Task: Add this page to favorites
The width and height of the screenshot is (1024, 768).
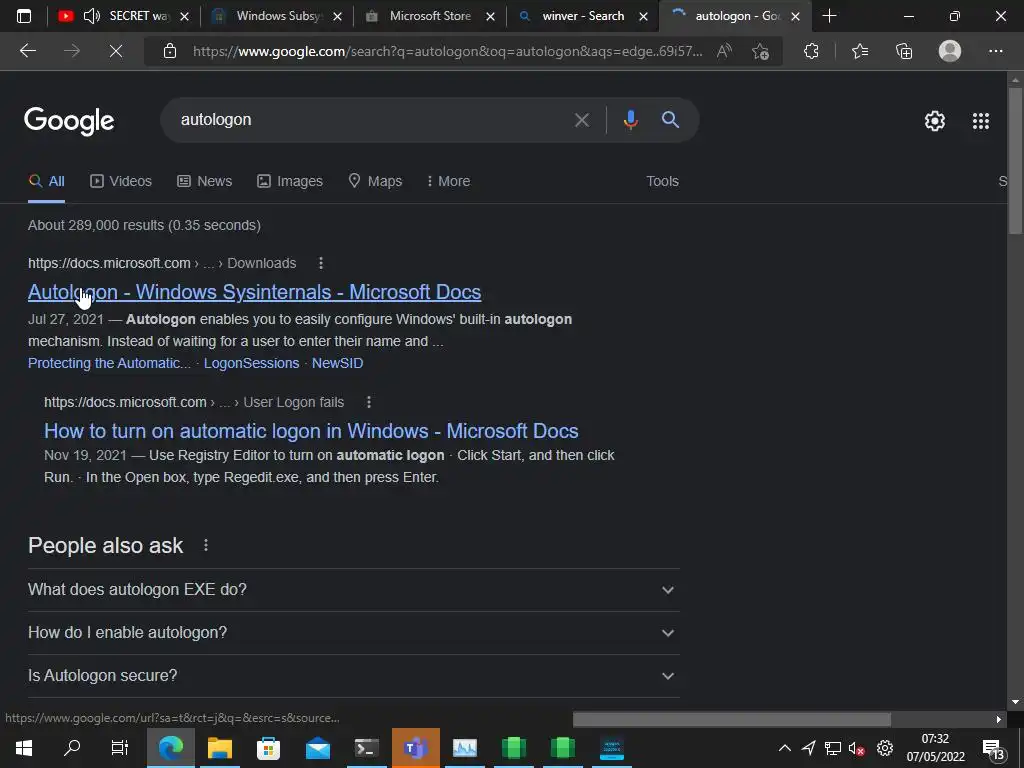Action: point(760,51)
